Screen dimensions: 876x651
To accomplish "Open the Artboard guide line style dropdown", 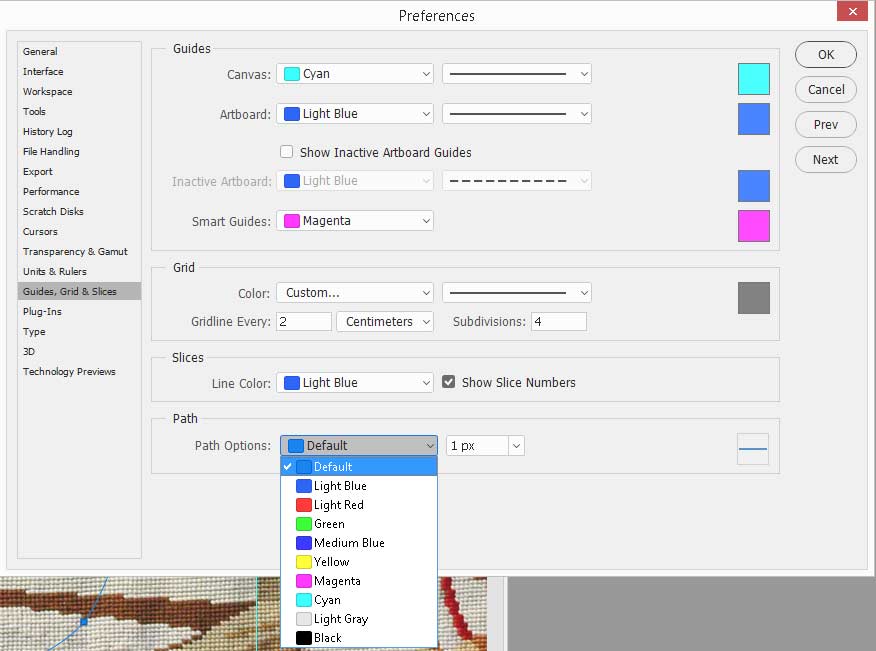I will click(x=517, y=114).
